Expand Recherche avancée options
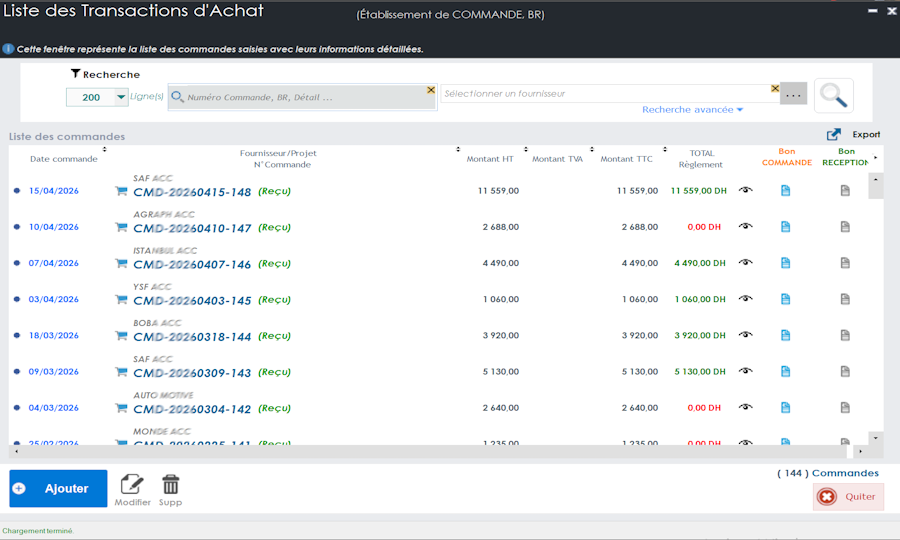Viewport: 900px width, 540px height. click(x=692, y=110)
